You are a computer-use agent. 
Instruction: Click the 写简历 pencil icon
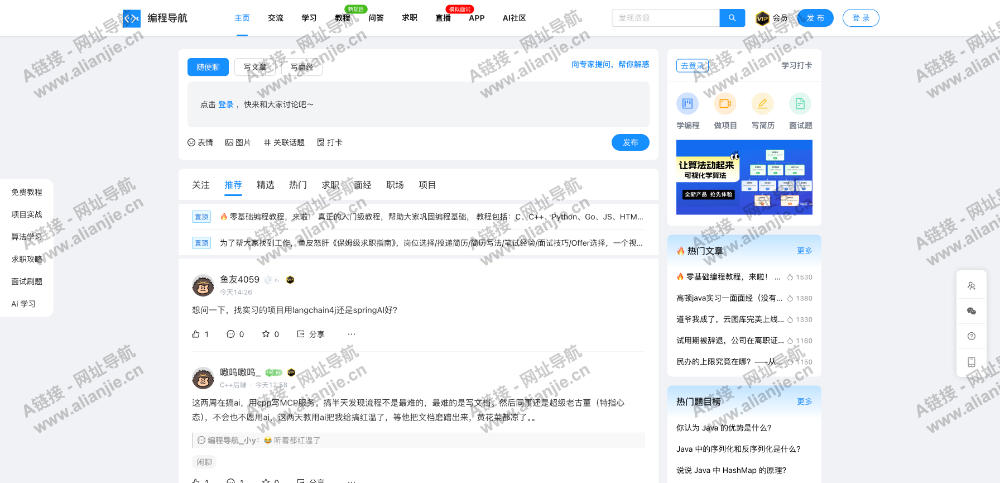point(762,103)
